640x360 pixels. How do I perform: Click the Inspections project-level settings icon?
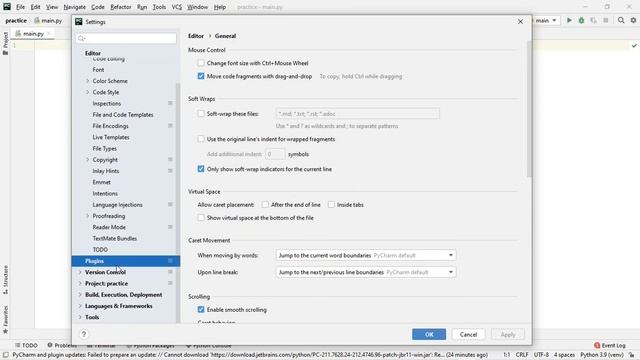click(x=170, y=103)
